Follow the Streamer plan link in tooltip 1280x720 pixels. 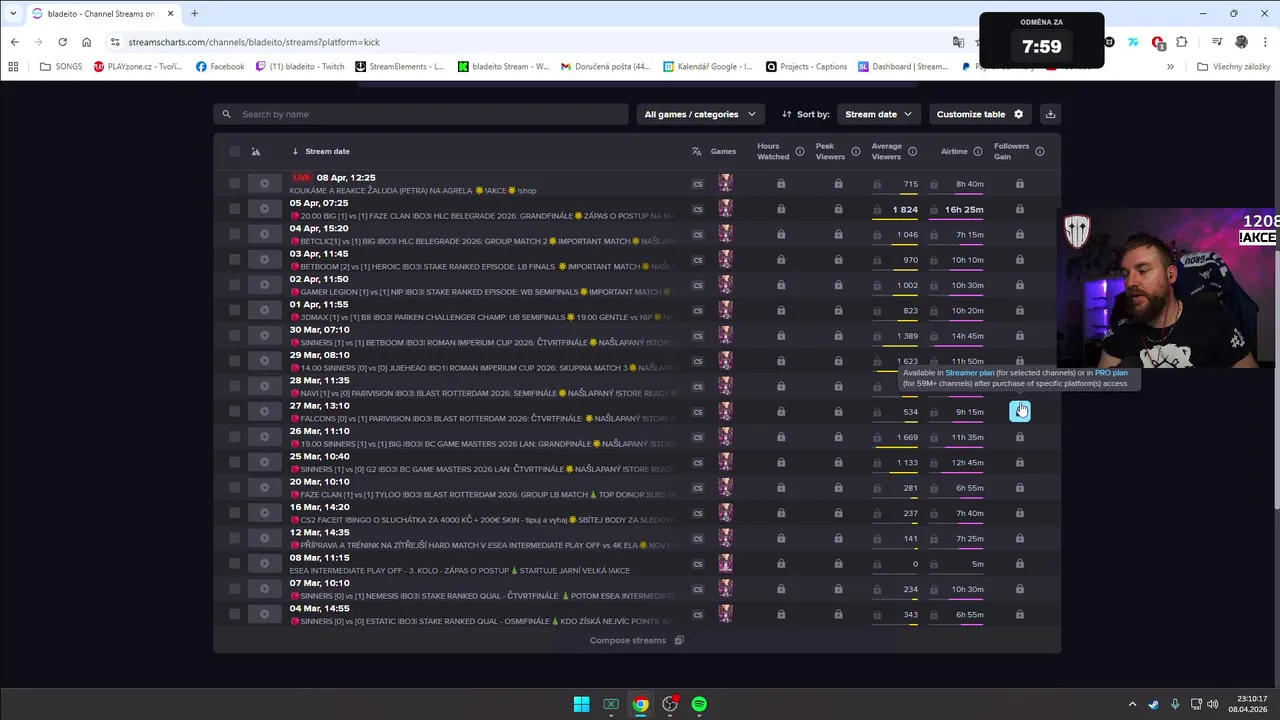pos(970,373)
